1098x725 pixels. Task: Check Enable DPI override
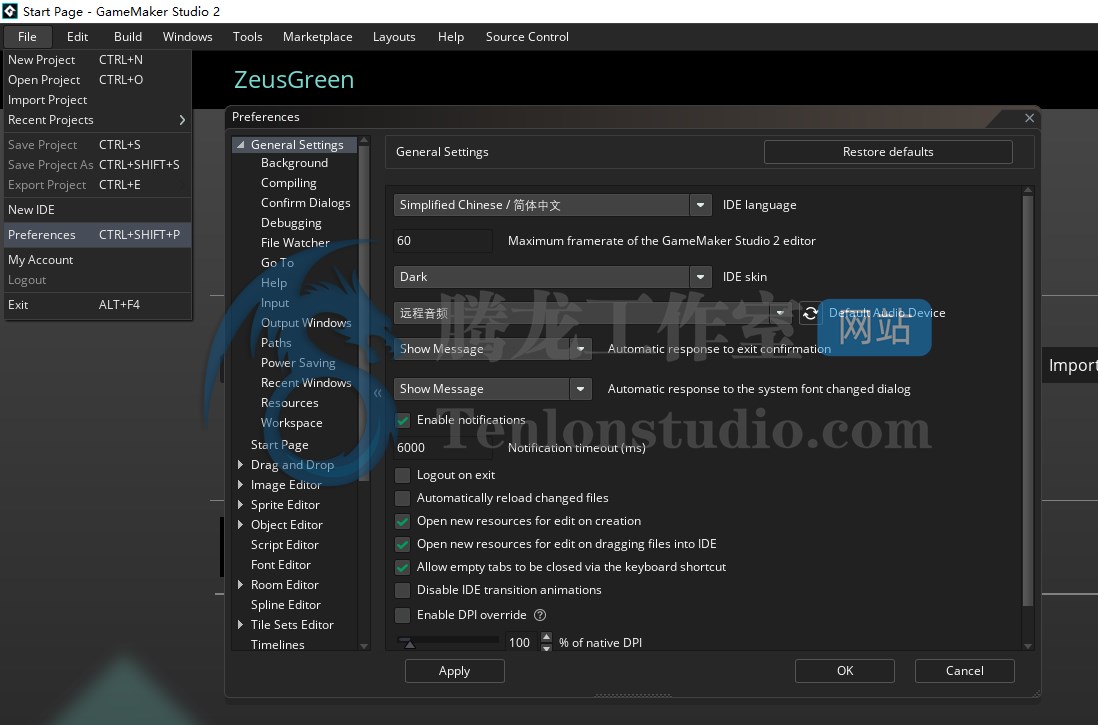pos(403,615)
